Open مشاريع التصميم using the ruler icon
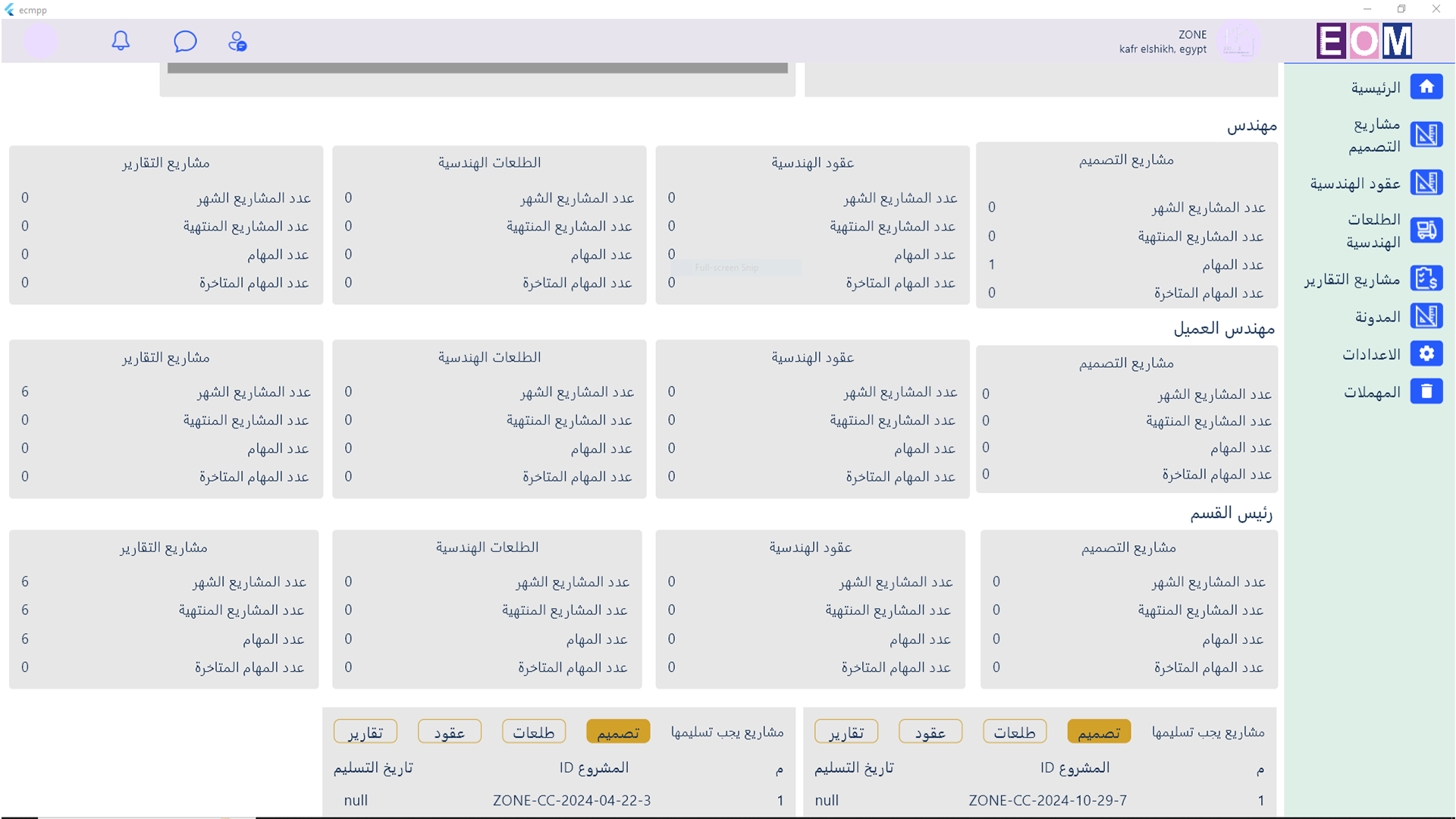This screenshot has height=819, width=1456. [1426, 134]
